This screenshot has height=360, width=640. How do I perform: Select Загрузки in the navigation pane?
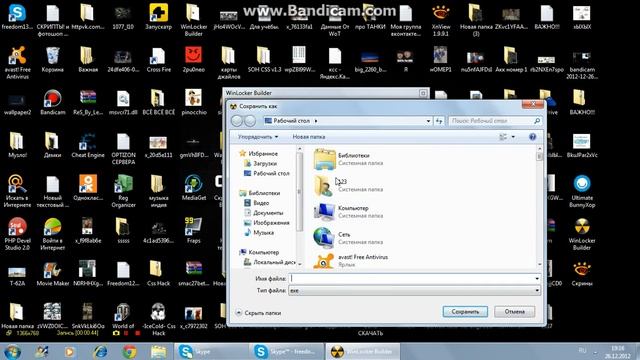point(260,163)
